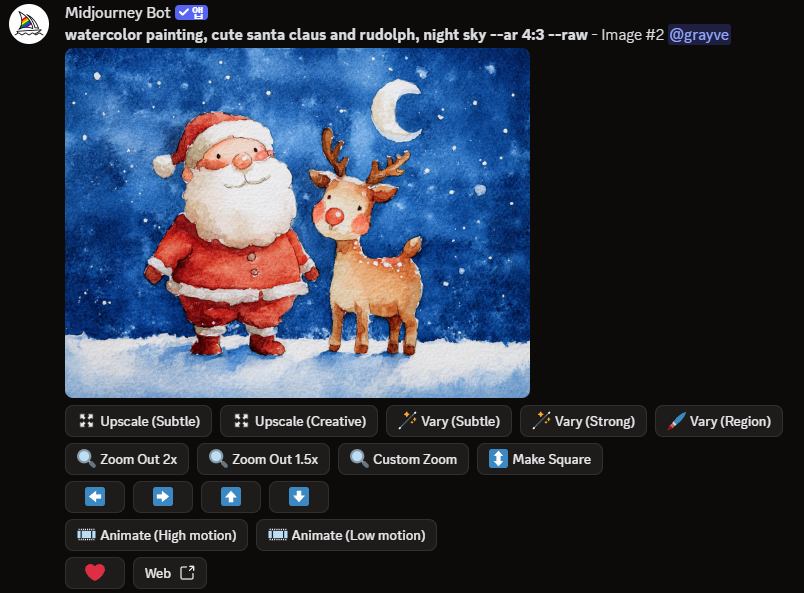Click Zoom Out 1.5x button

263,459
